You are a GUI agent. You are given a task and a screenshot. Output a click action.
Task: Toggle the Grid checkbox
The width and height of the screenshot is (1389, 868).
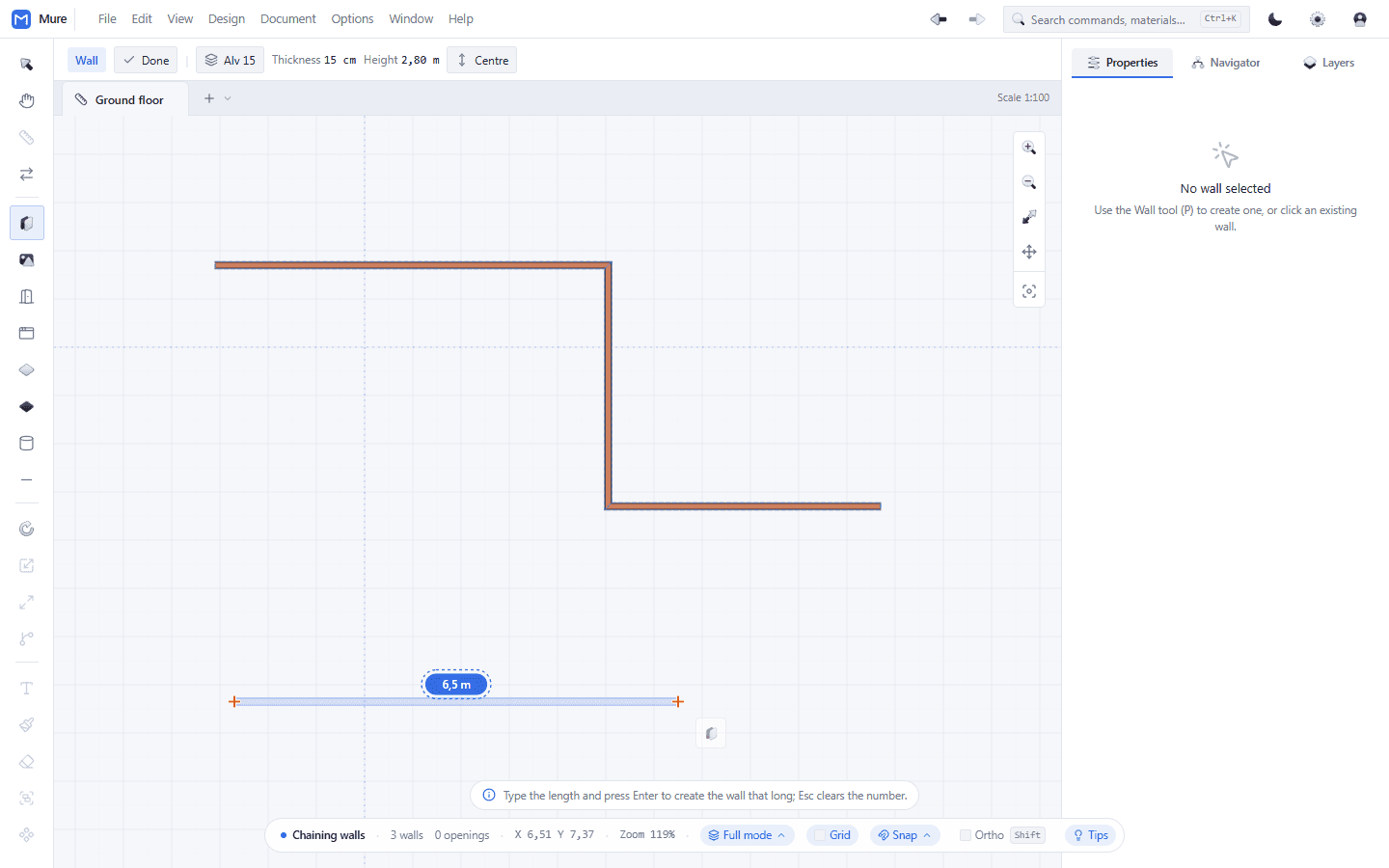tap(820, 835)
